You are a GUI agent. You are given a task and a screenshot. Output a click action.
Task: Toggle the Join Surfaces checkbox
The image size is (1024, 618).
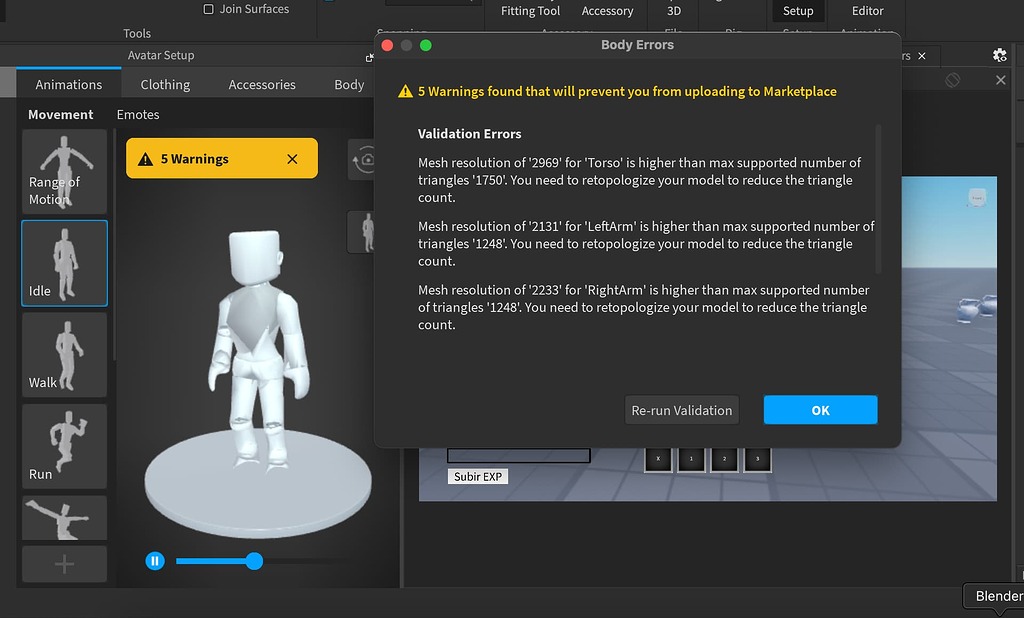(x=208, y=9)
